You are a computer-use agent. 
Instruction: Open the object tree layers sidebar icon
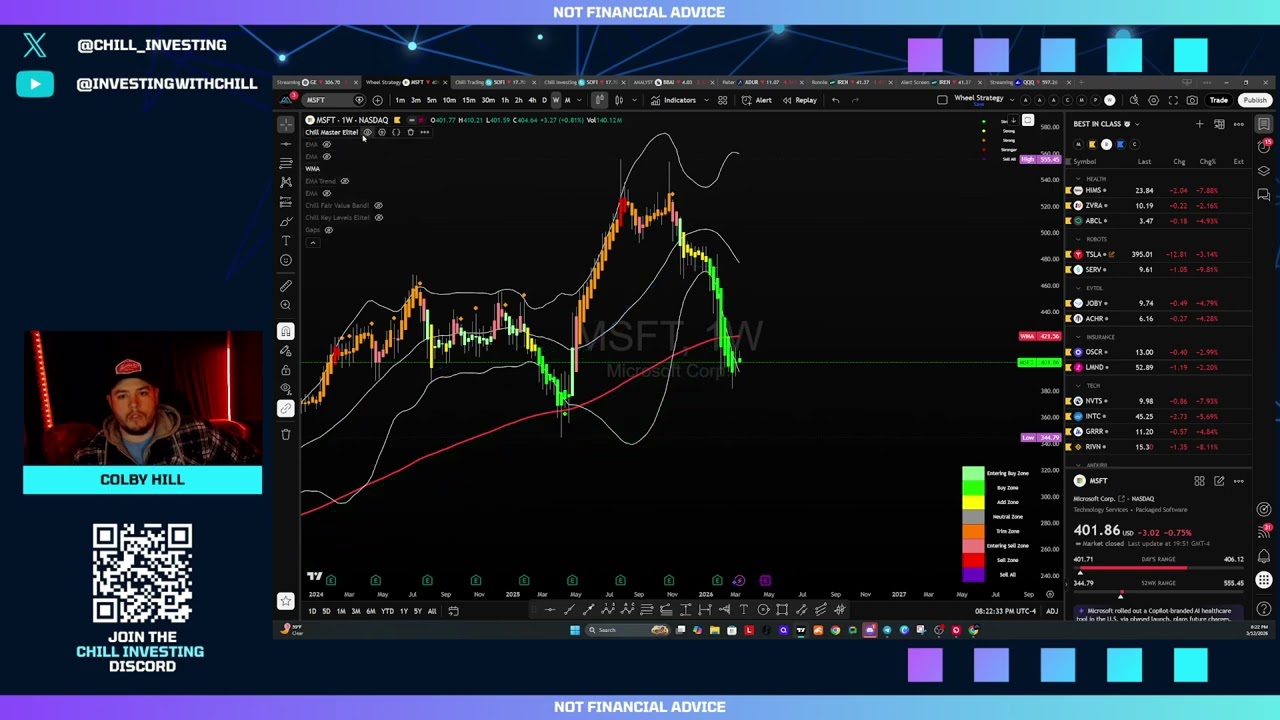tap(1264, 171)
